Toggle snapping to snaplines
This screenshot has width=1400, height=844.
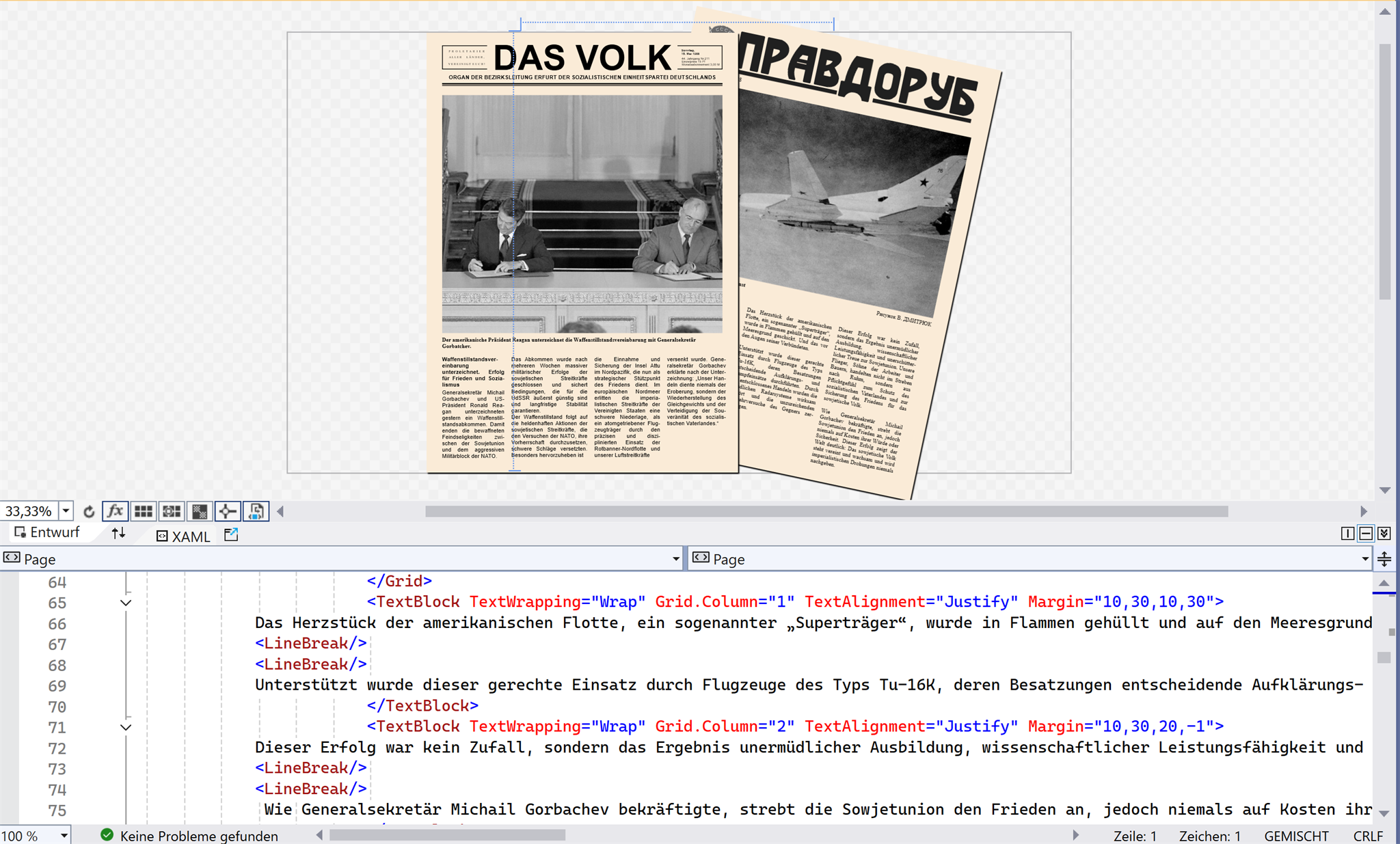point(228,511)
